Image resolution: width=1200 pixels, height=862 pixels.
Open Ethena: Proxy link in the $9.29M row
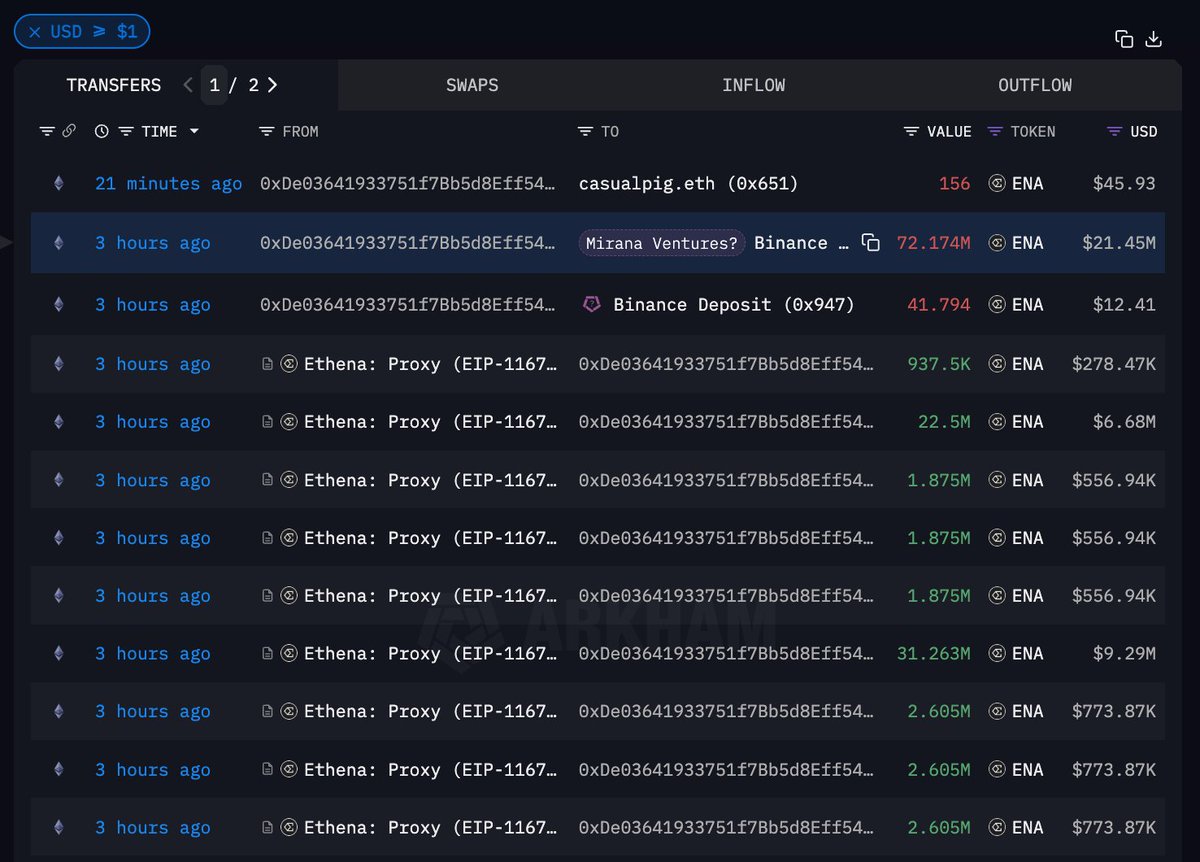click(431, 653)
